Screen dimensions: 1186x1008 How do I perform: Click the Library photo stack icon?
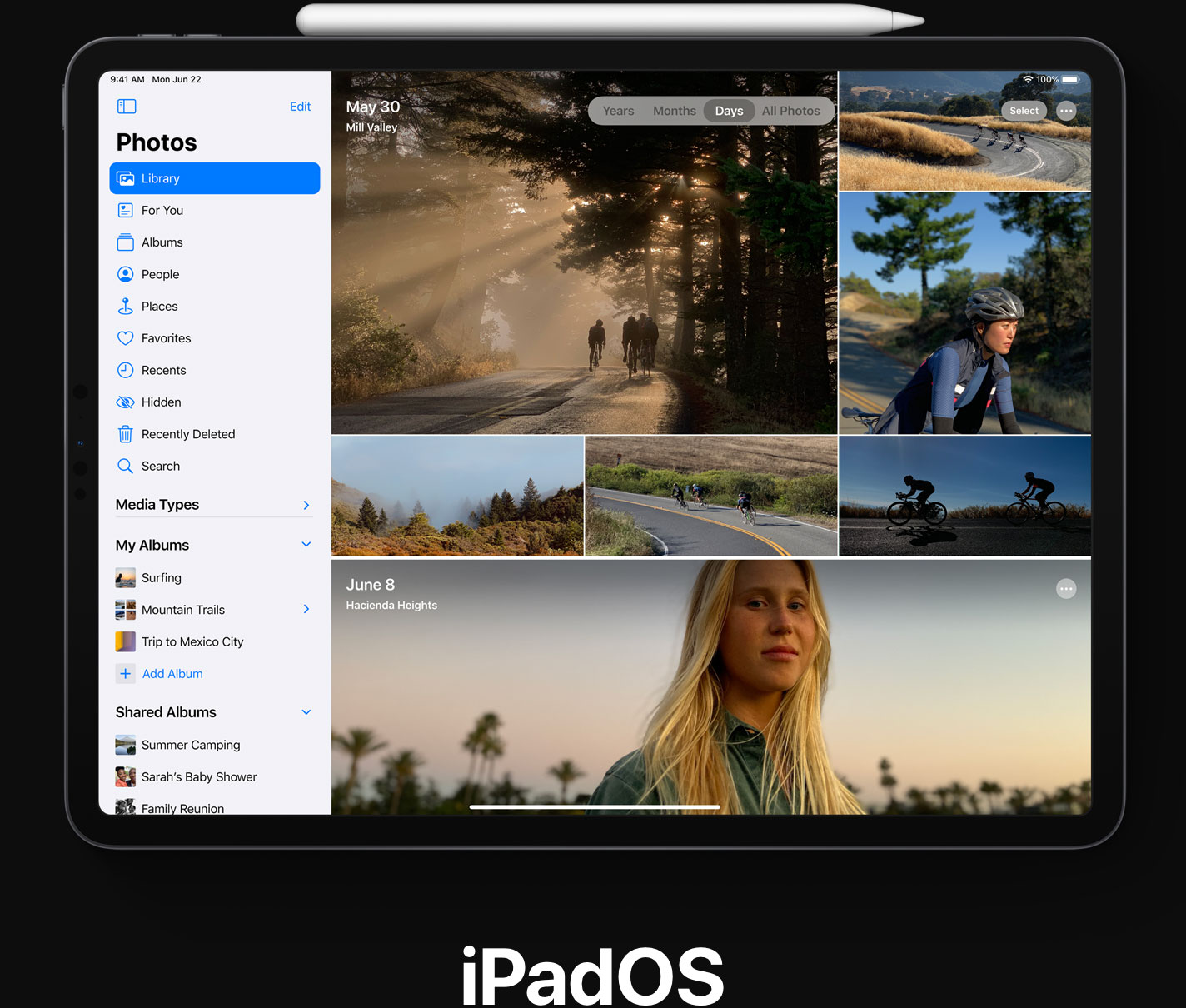tap(126, 178)
